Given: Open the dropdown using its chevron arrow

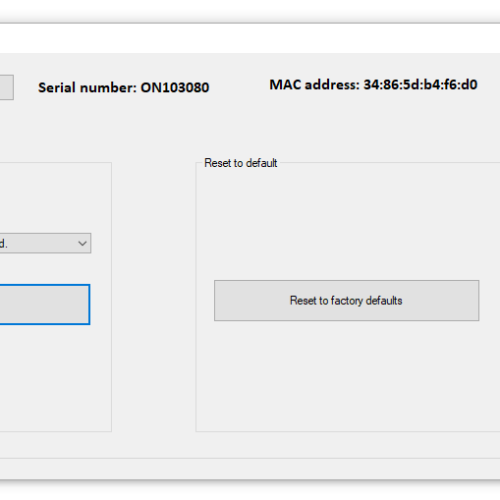Looking at the screenshot, I should [x=82, y=243].
